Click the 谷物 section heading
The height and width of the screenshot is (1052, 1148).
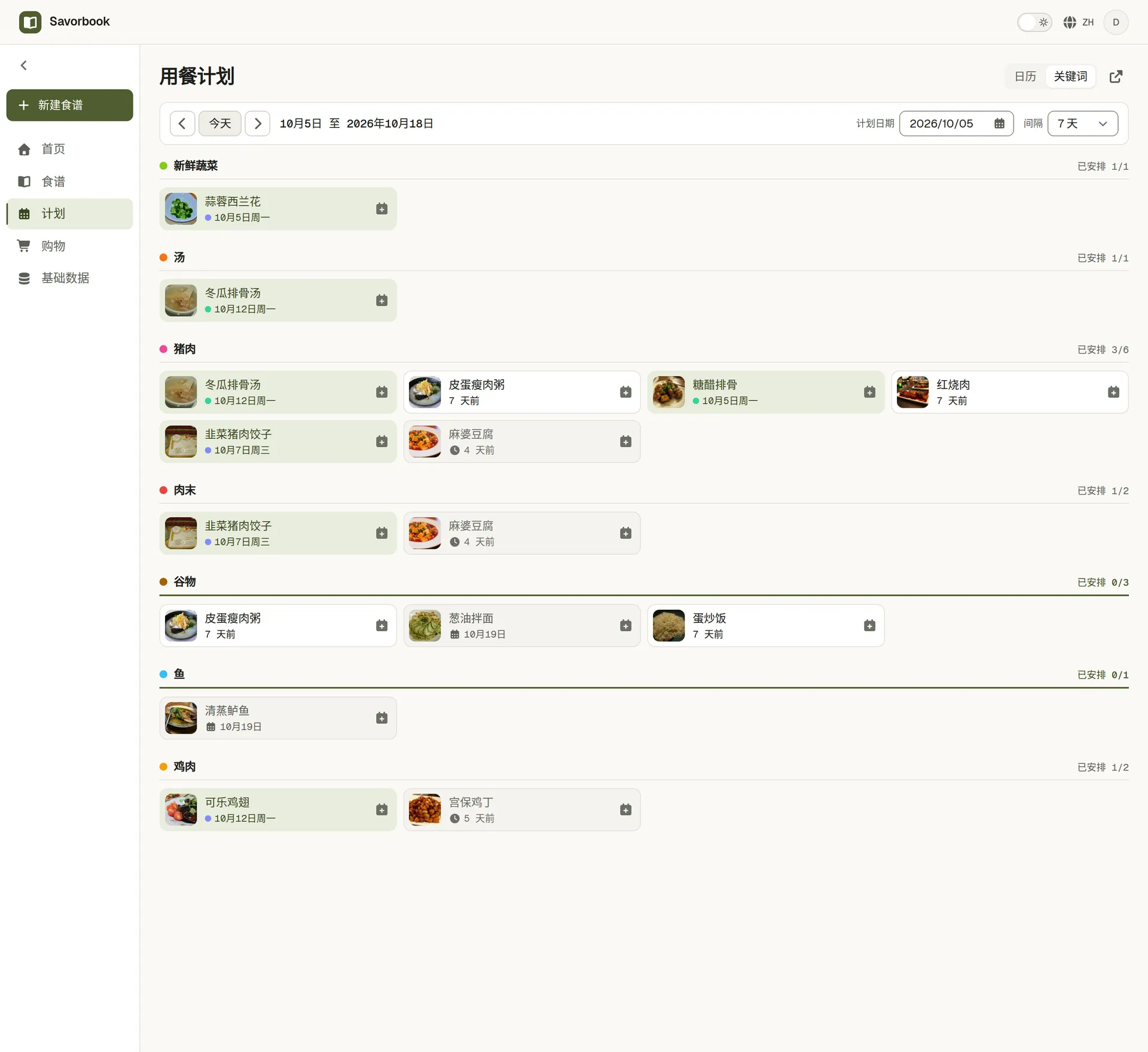pyautogui.click(x=185, y=582)
